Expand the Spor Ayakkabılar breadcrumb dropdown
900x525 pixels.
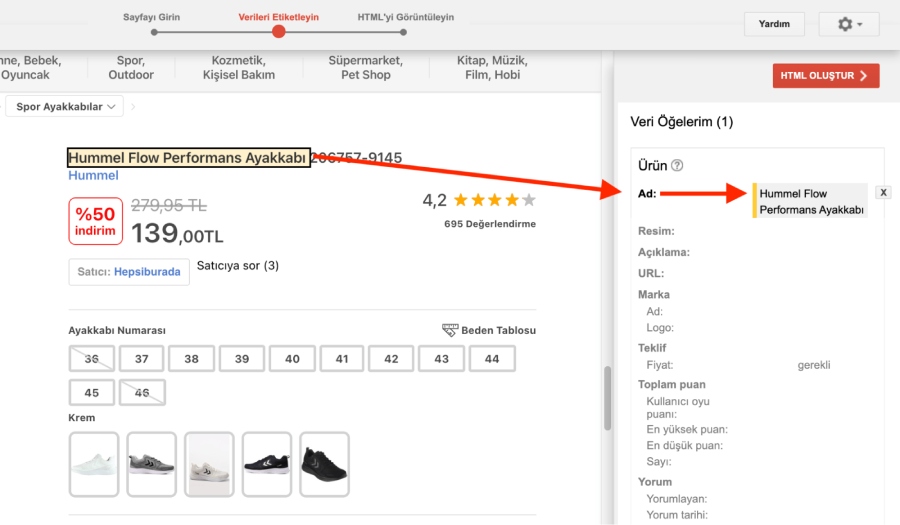pos(65,107)
